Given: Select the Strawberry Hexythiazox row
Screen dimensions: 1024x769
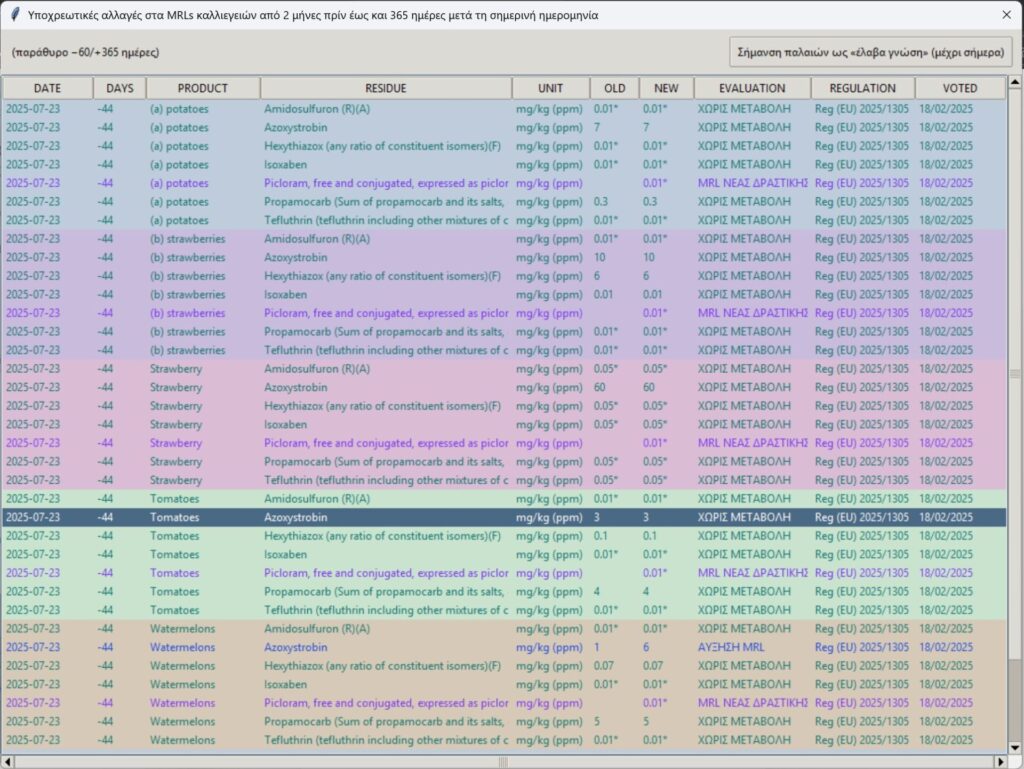Looking at the screenshot, I should (x=504, y=406).
